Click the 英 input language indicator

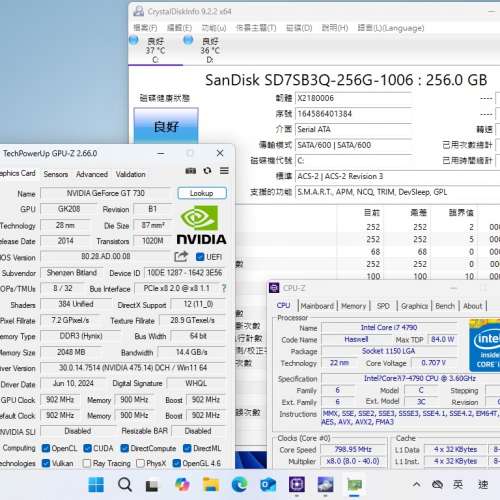tap(458, 484)
